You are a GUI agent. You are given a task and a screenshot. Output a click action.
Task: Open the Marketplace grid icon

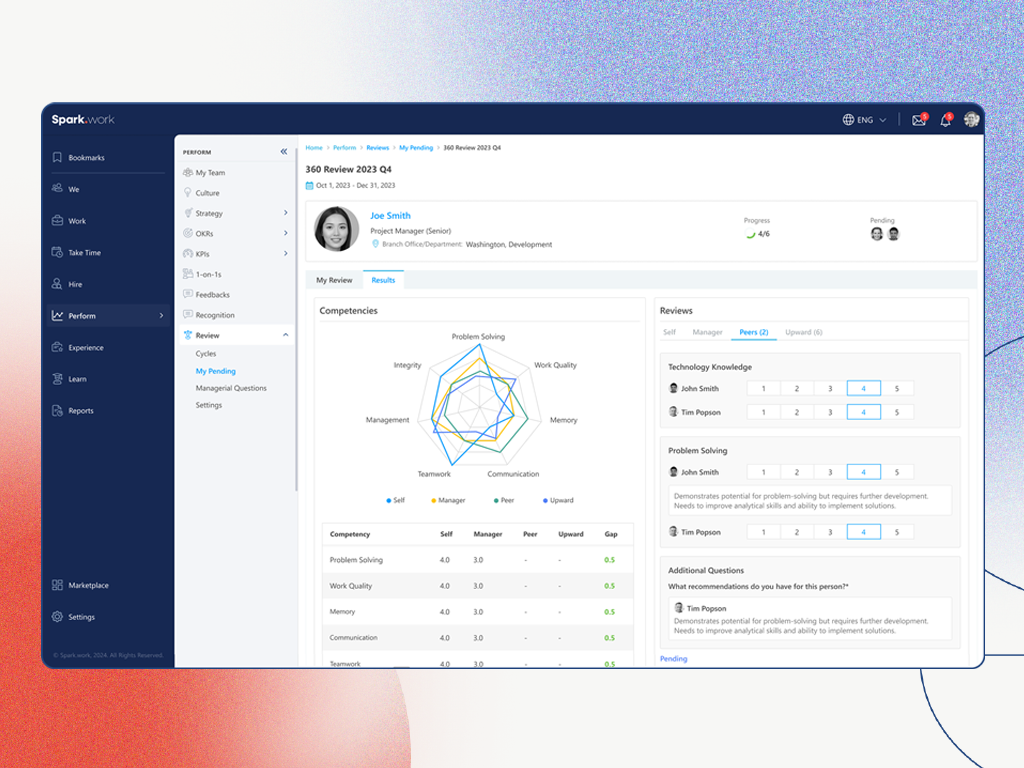(57, 585)
